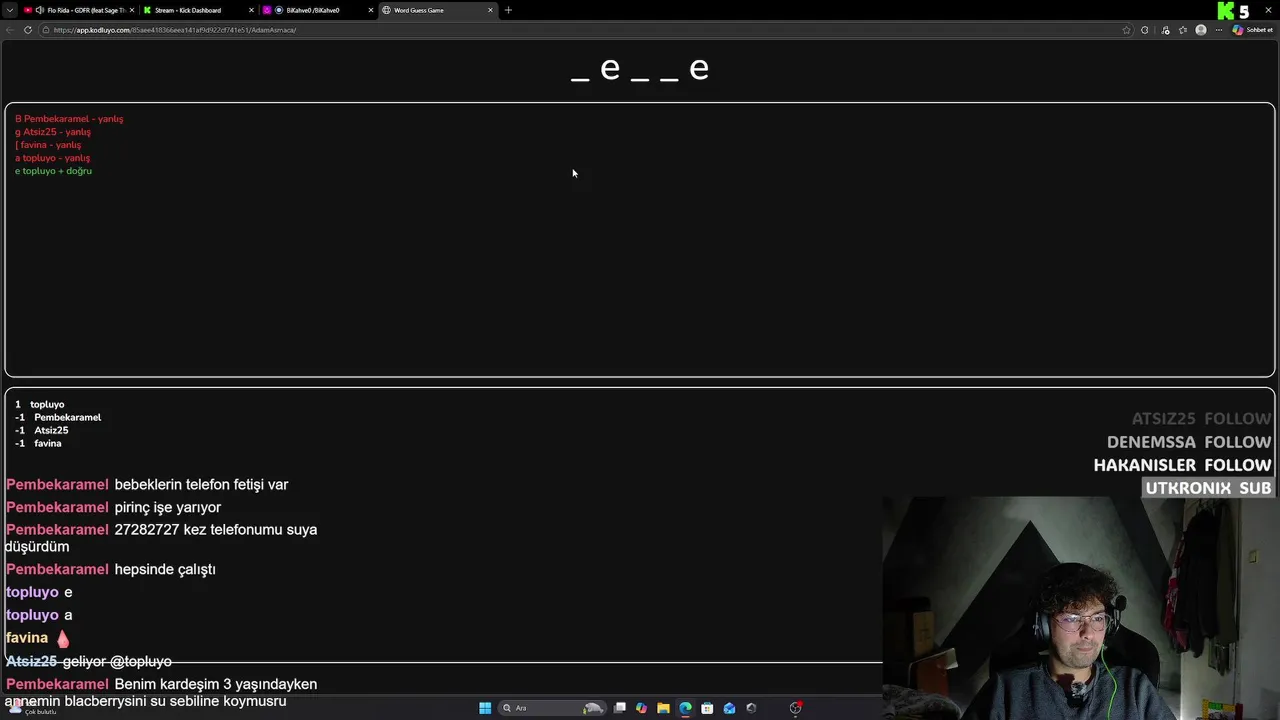Select the Word Guess Game tab
The width and height of the screenshot is (1280, 720).
[x=438, y=10]
